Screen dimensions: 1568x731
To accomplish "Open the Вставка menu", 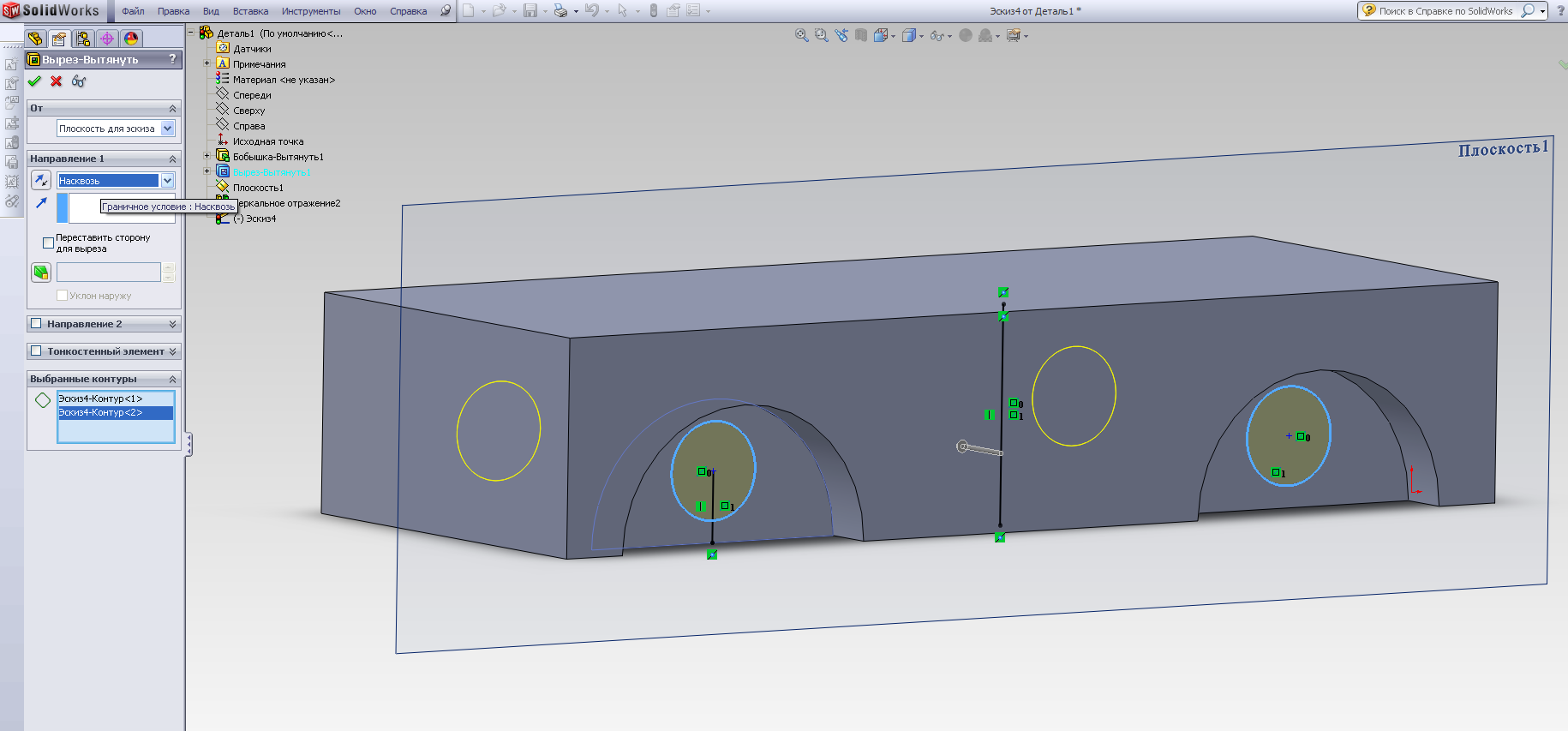I will pos(250,11).
